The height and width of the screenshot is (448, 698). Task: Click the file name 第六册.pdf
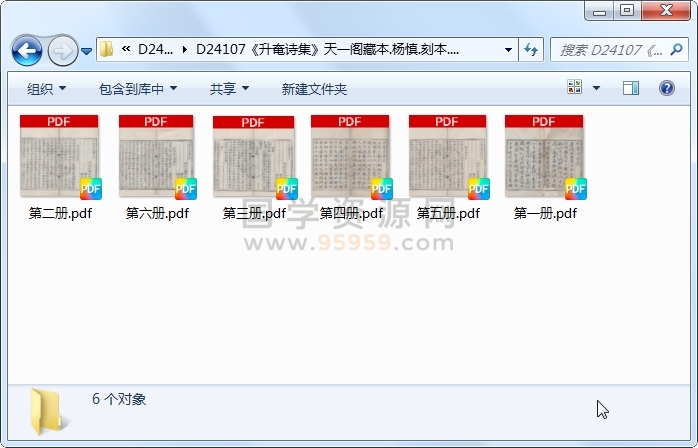pos(157,213)
